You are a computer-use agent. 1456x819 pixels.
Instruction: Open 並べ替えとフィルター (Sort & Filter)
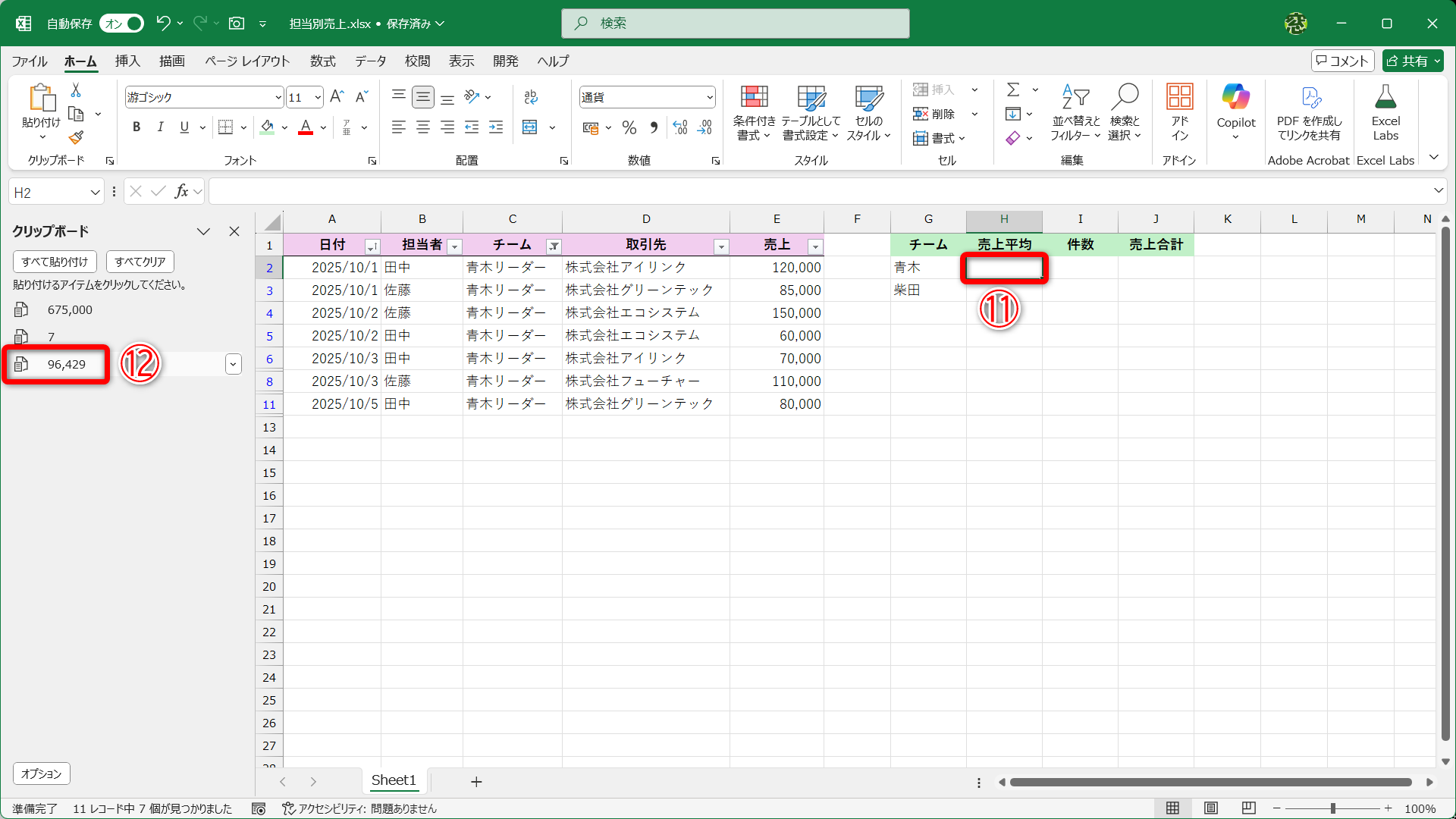pyautogui.click(x=1074, y=114)
